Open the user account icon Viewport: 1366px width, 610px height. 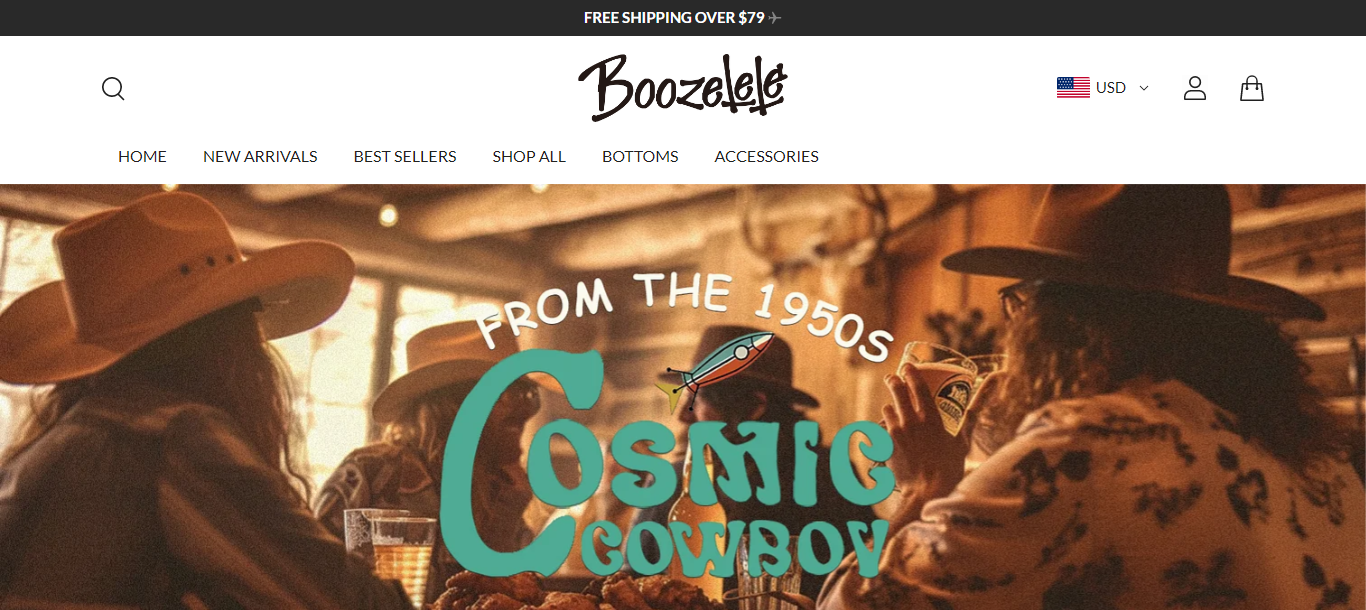(1195, 88)
